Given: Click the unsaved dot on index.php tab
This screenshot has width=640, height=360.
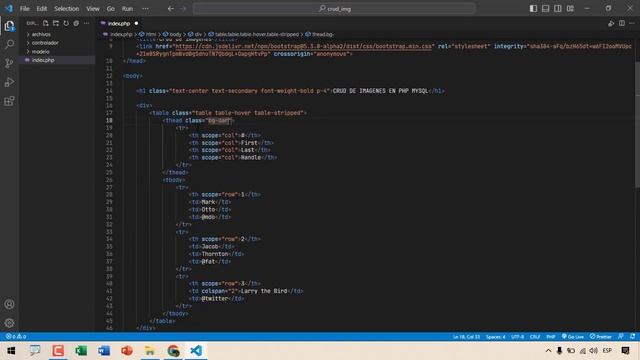Looking at the screenshot, I should [136, 24].
